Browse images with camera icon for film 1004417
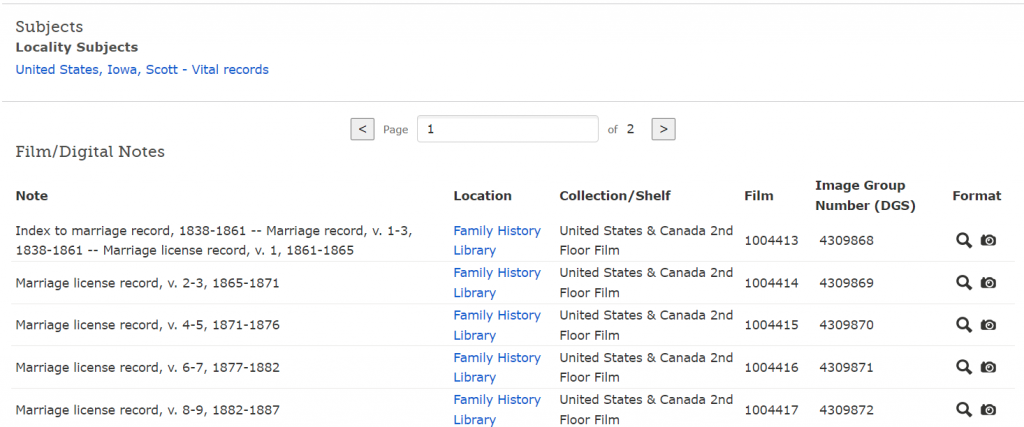Image resolution: width=1024 pixels, height=427 pixels. pos(988,409)
